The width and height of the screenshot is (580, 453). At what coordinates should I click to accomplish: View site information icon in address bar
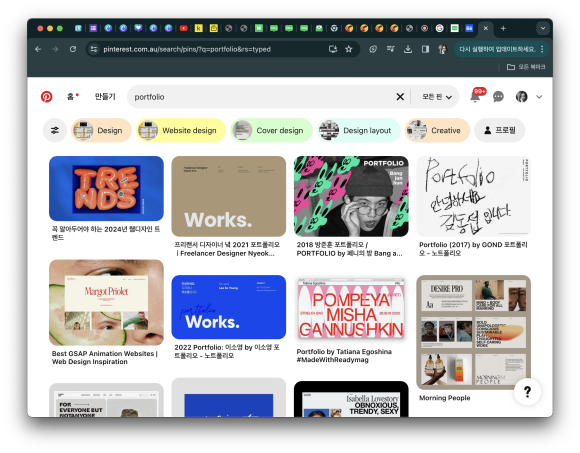pyautogui.click(x=94, y=49)
